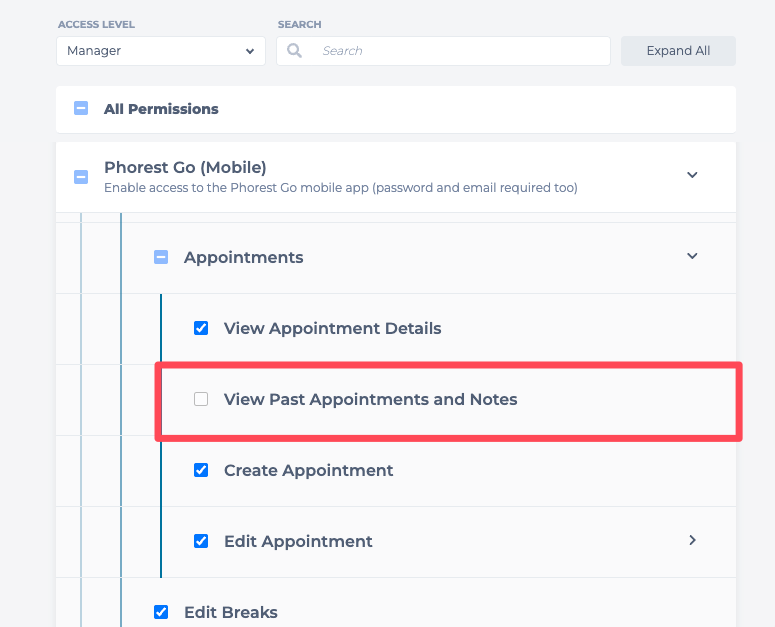Click the Appointments group label
This screenshot has width=775, height=627.
click(x=243, y=257)
